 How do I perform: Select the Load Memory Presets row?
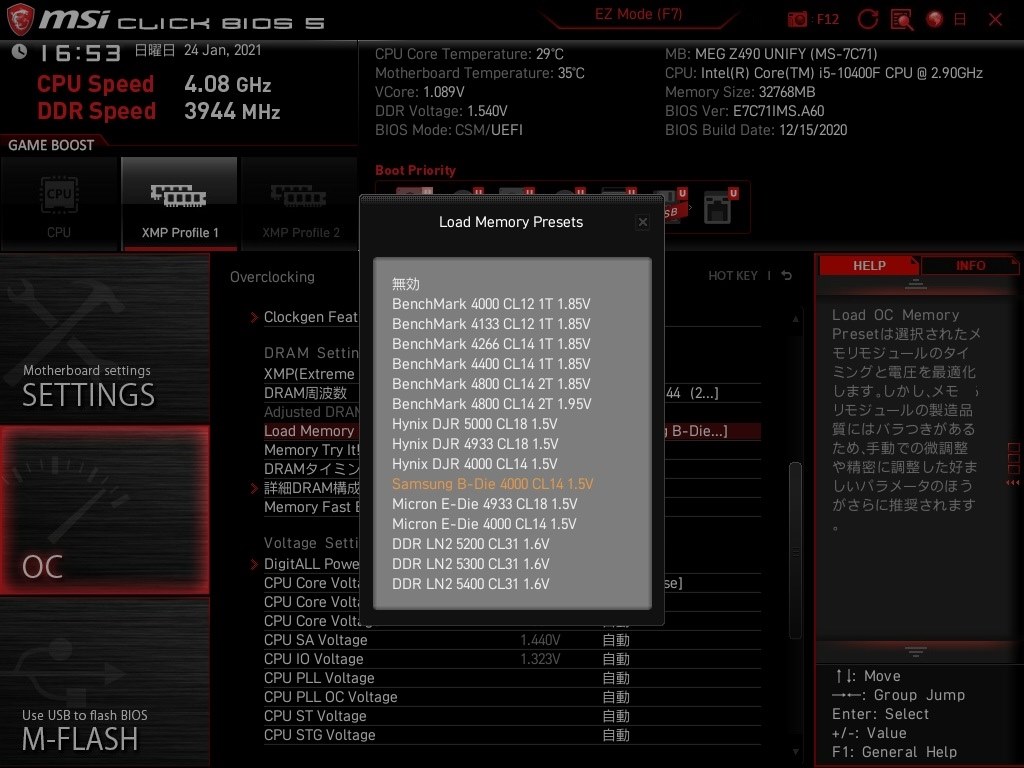[512, 431]
